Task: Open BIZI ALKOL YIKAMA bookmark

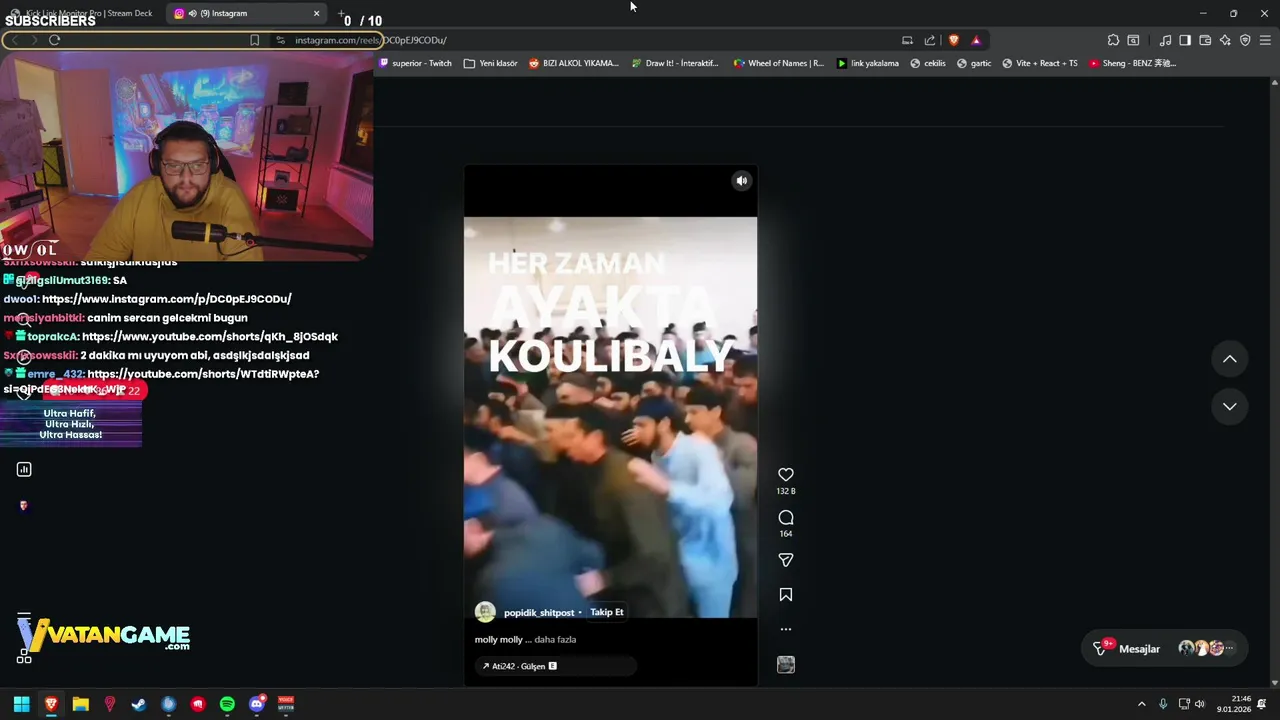Action: pos(574,63)
